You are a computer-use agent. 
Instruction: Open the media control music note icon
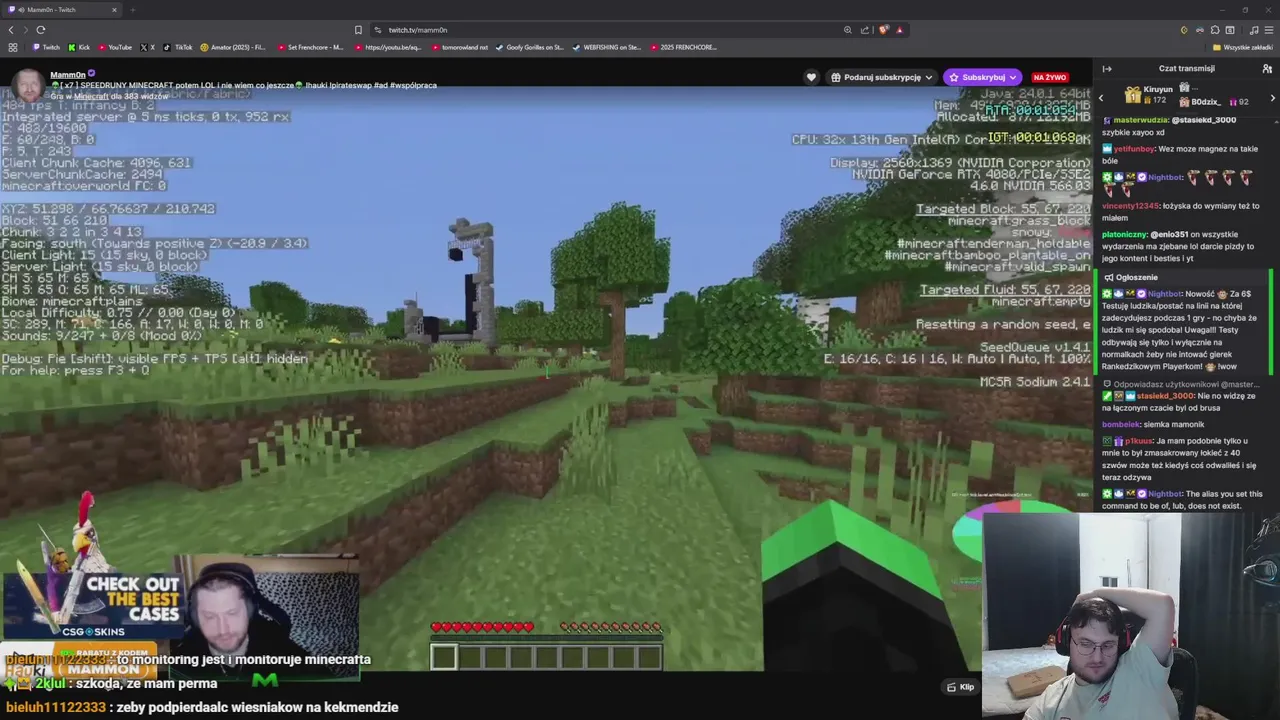click(1254, 30)
